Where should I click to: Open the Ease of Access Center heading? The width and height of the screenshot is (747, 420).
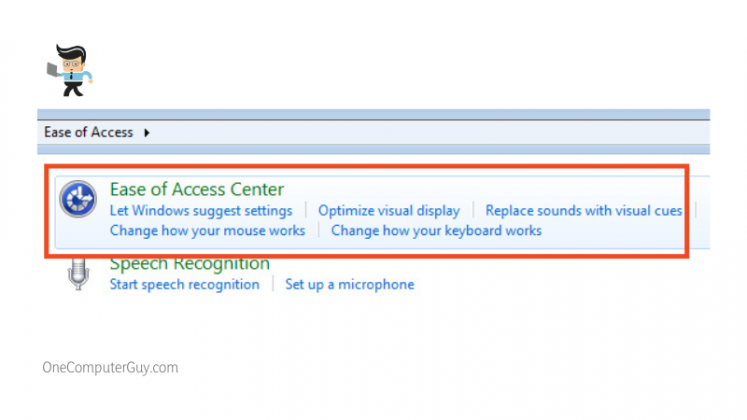[x=196, y=189]
